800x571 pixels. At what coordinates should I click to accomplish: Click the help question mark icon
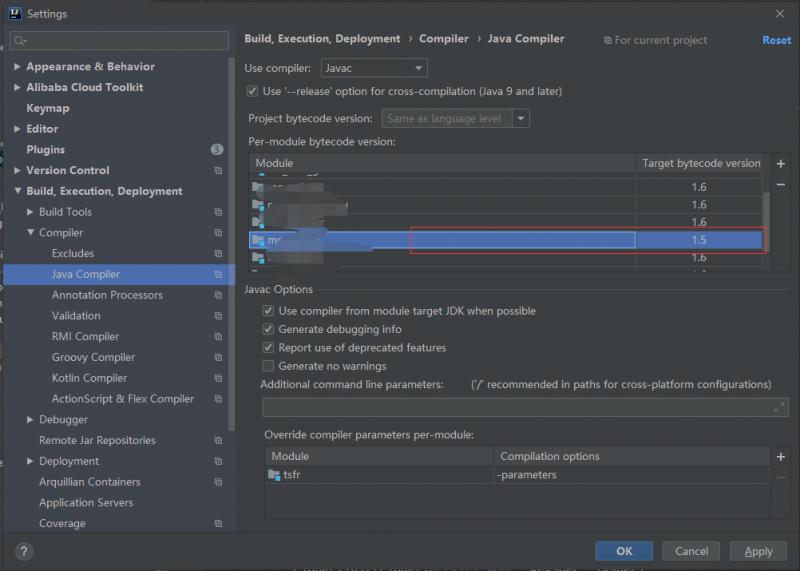pos(24,551)
